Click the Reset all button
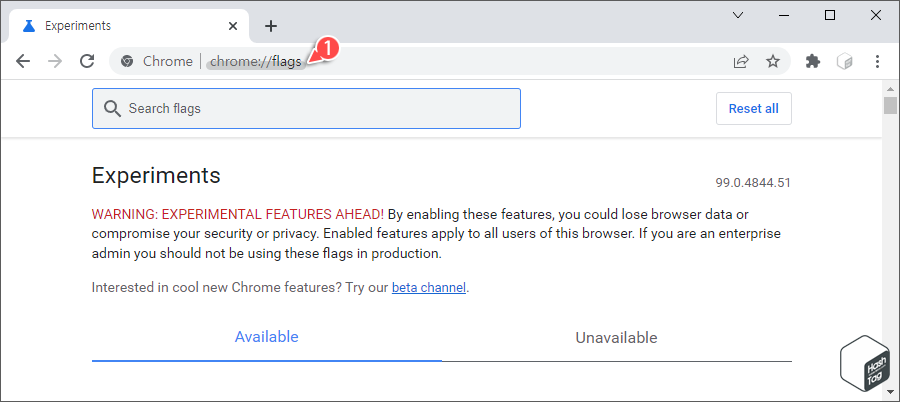 pos(754,109)
